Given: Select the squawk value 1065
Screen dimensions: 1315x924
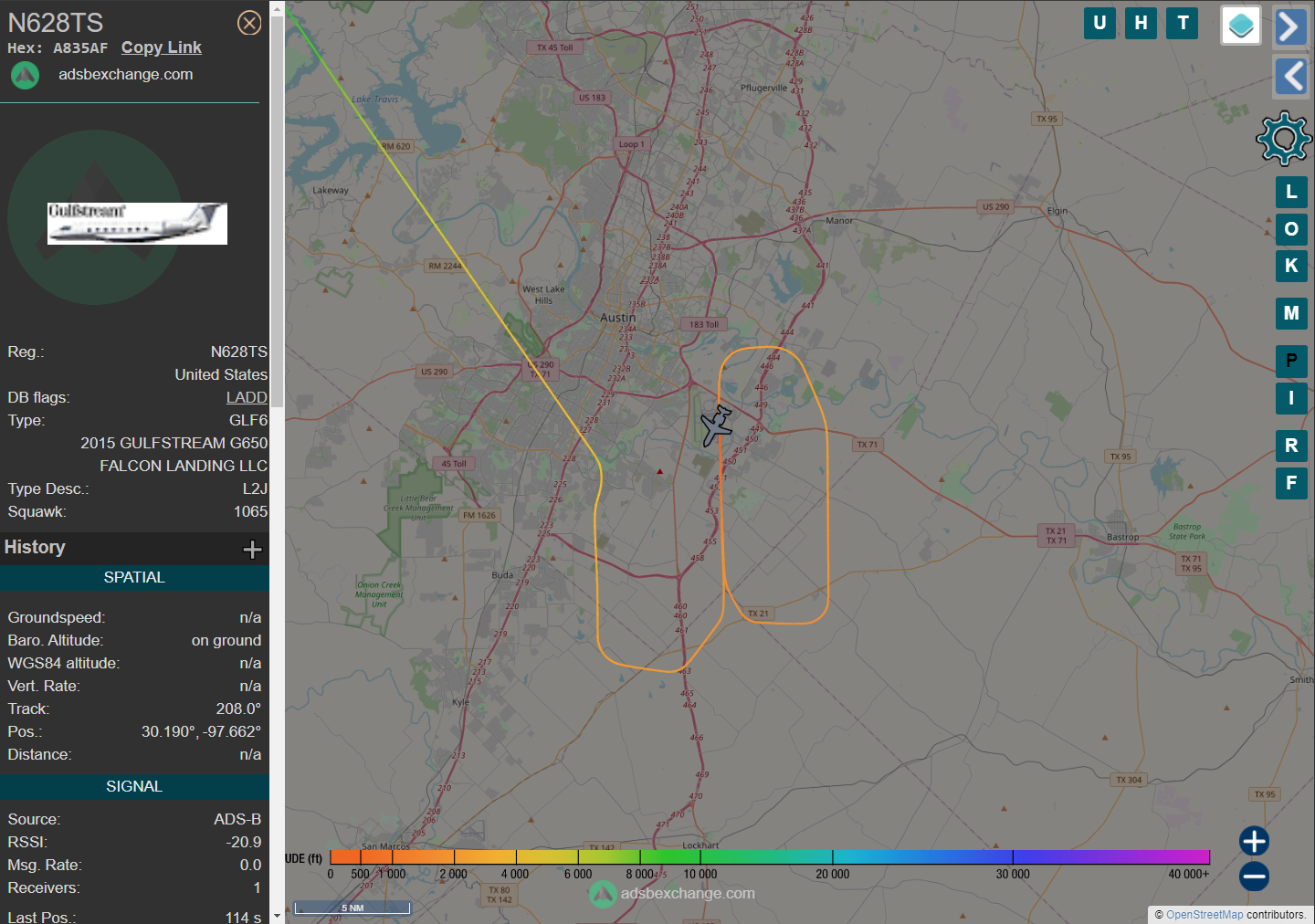Looking at the screenshot, I should [x=250, y=512].
